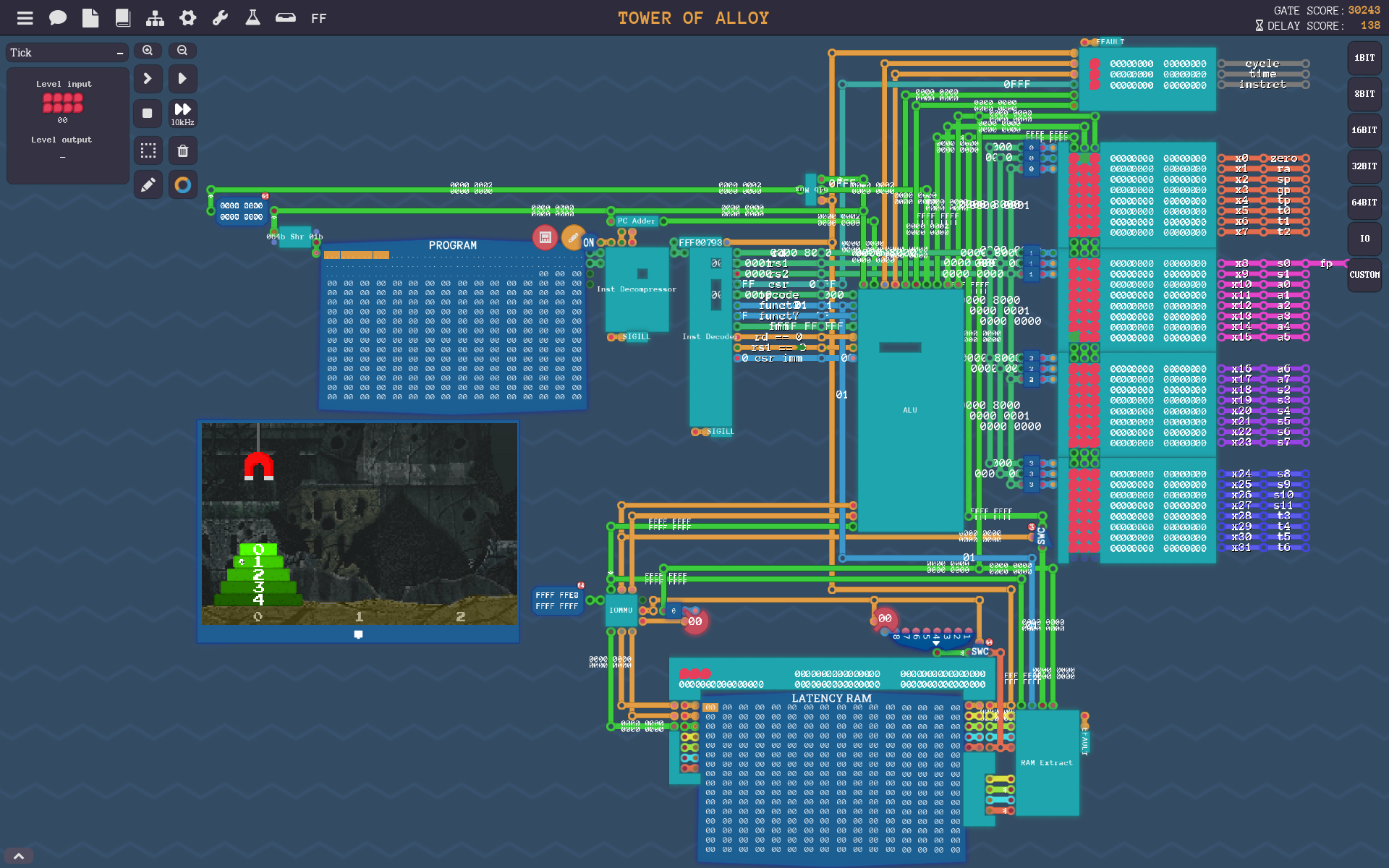Step forward one tick with chevron
Screen dimensions: 1389x868
148,78
